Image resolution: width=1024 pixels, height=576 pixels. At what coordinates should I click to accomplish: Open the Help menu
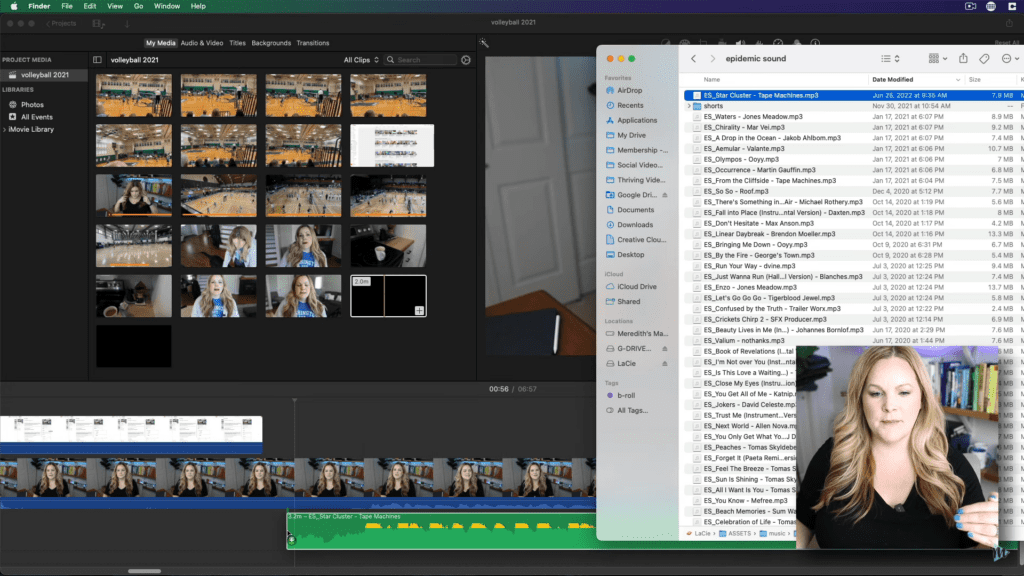coord(198,6)
